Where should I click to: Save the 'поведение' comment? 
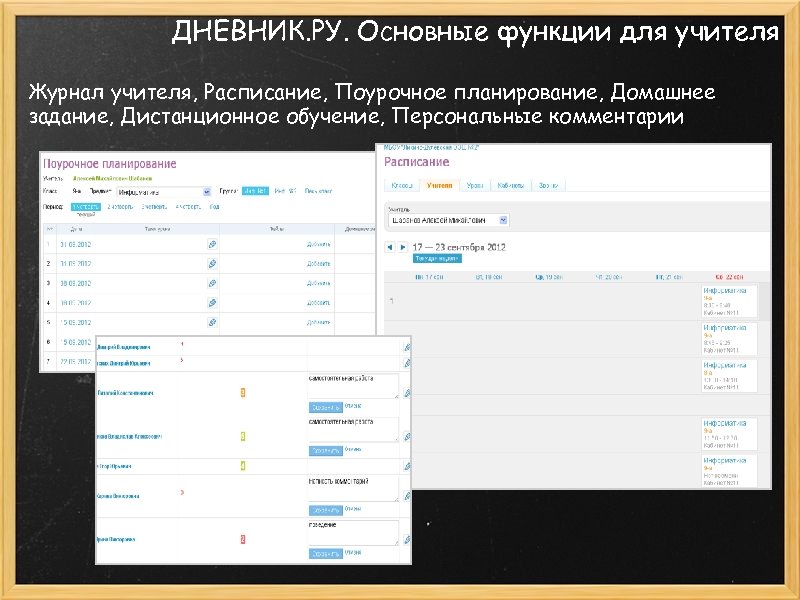pos(326,554)
